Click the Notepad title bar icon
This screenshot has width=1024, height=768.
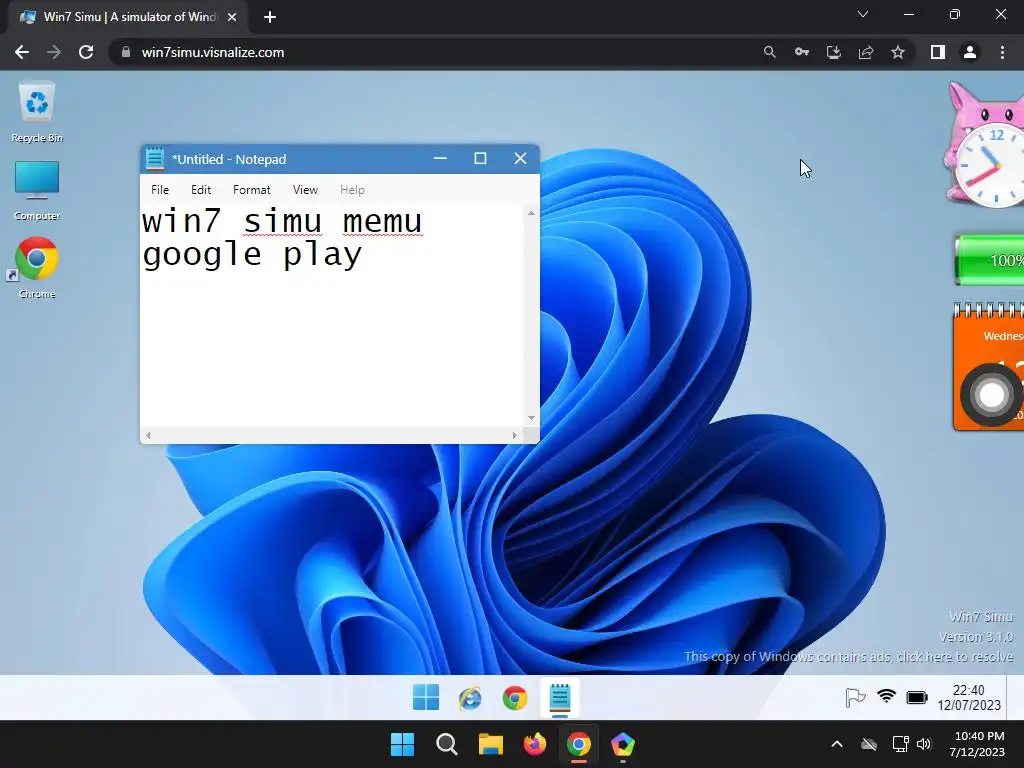(x=155, y=159)
